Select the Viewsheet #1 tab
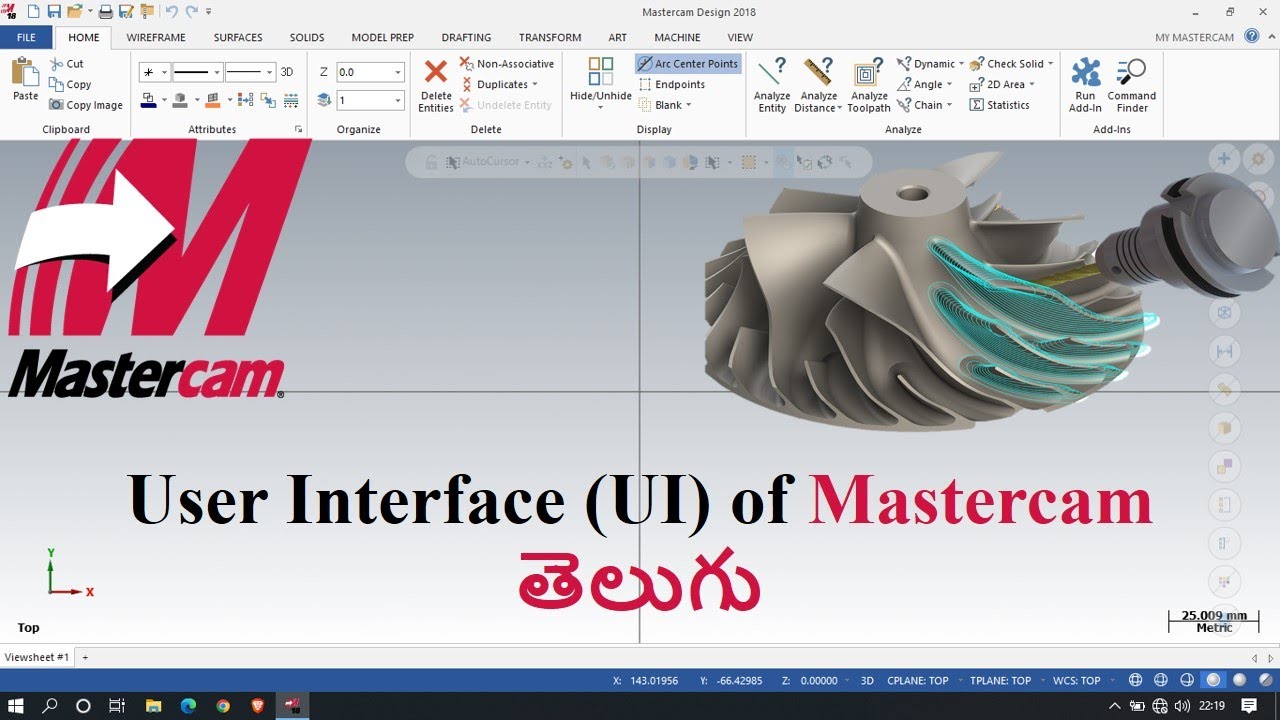Screen dimensions: 1280x720 click(x=37, y=657)
